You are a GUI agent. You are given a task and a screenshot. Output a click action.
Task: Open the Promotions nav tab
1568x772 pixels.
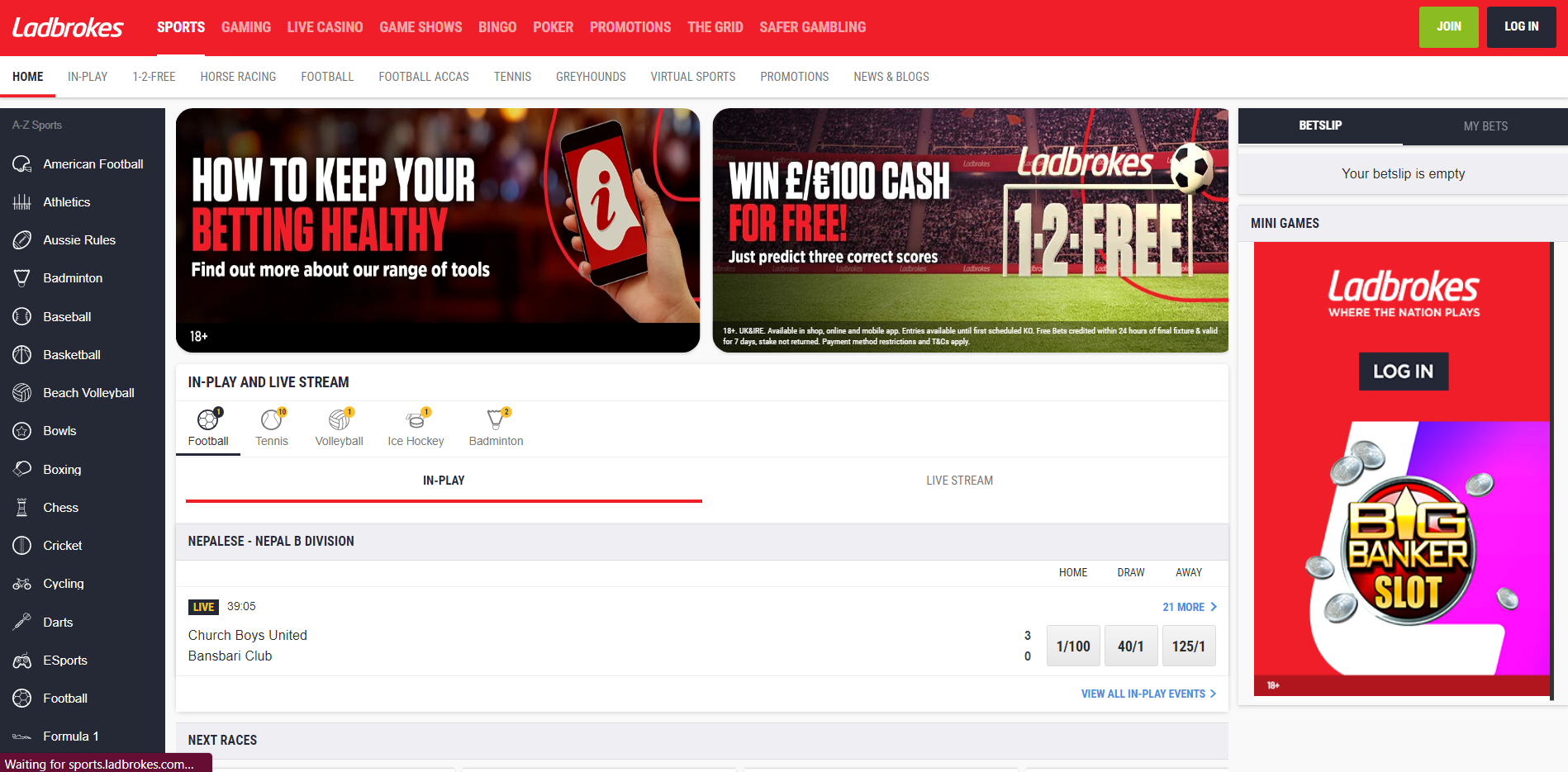[795, 77]
